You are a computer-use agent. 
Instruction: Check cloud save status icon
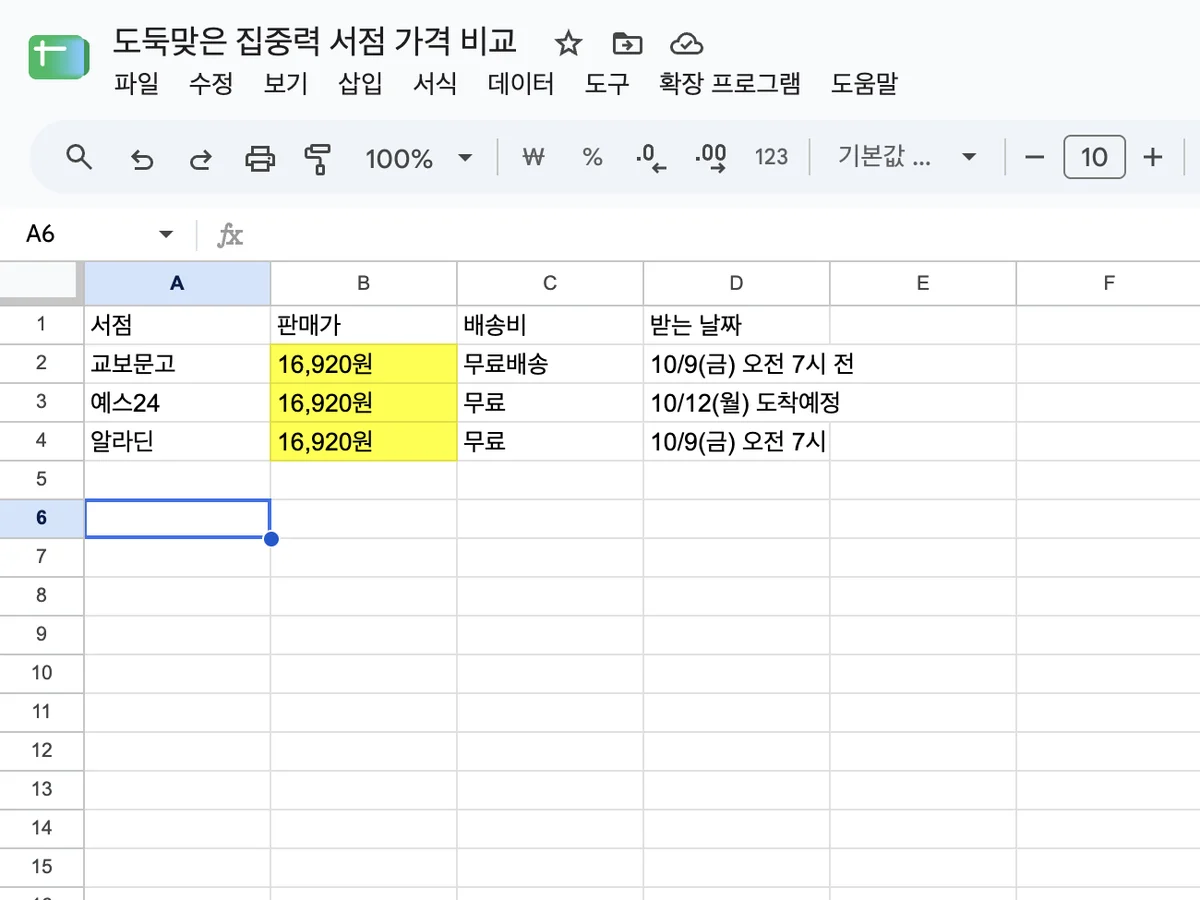tap(686, 43)
